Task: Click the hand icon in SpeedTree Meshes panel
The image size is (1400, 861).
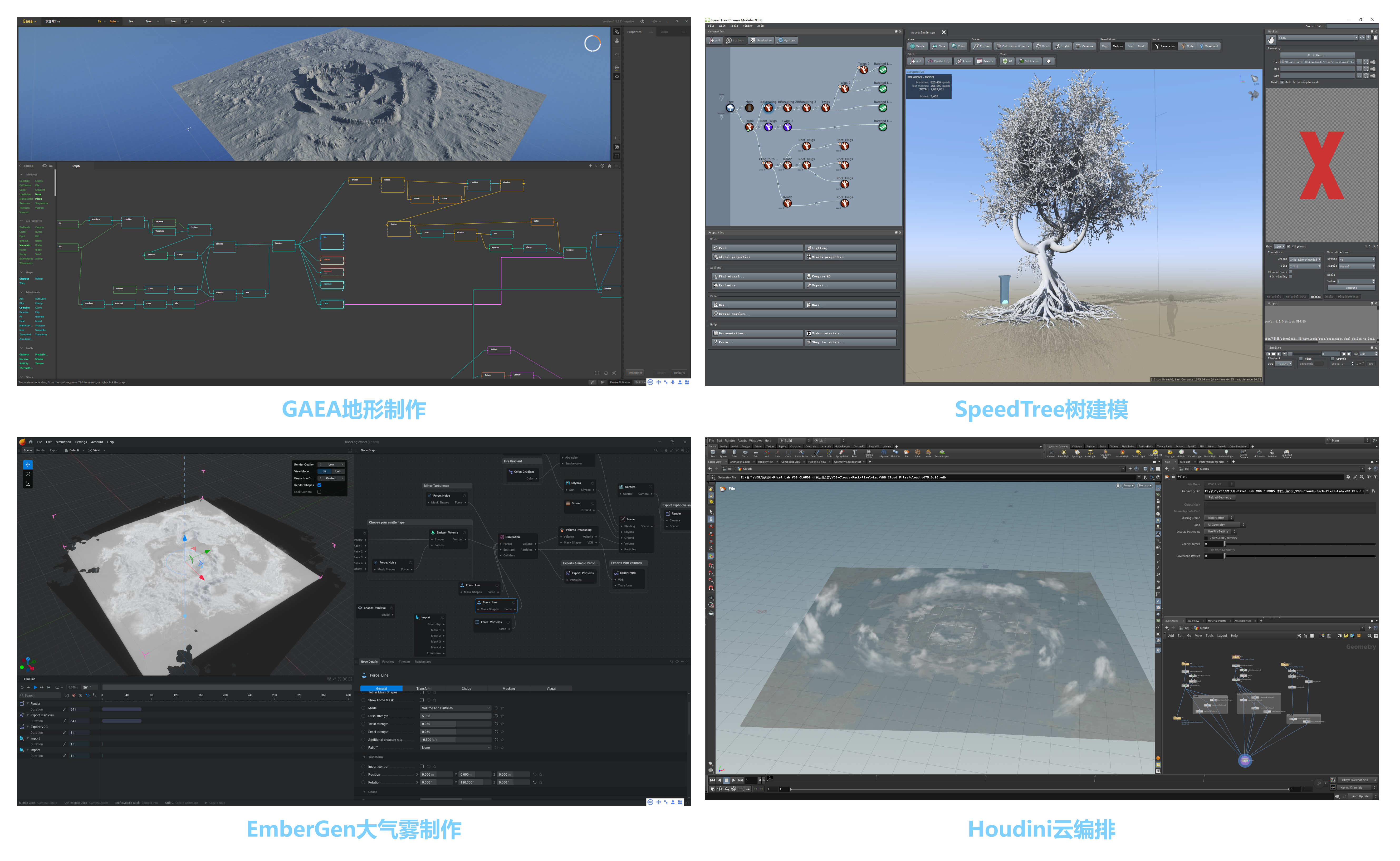Action: (1271, 40)
